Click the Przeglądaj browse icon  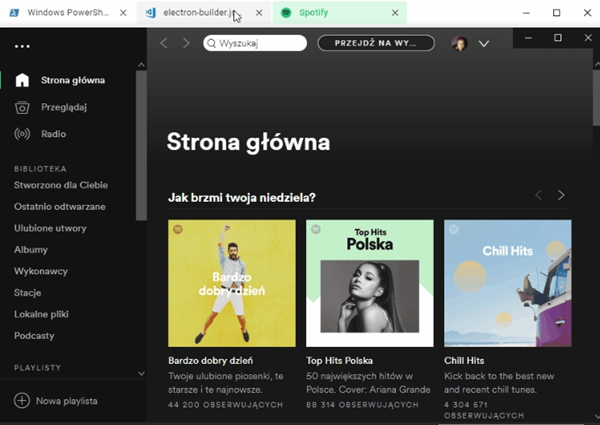click(22, 107)
